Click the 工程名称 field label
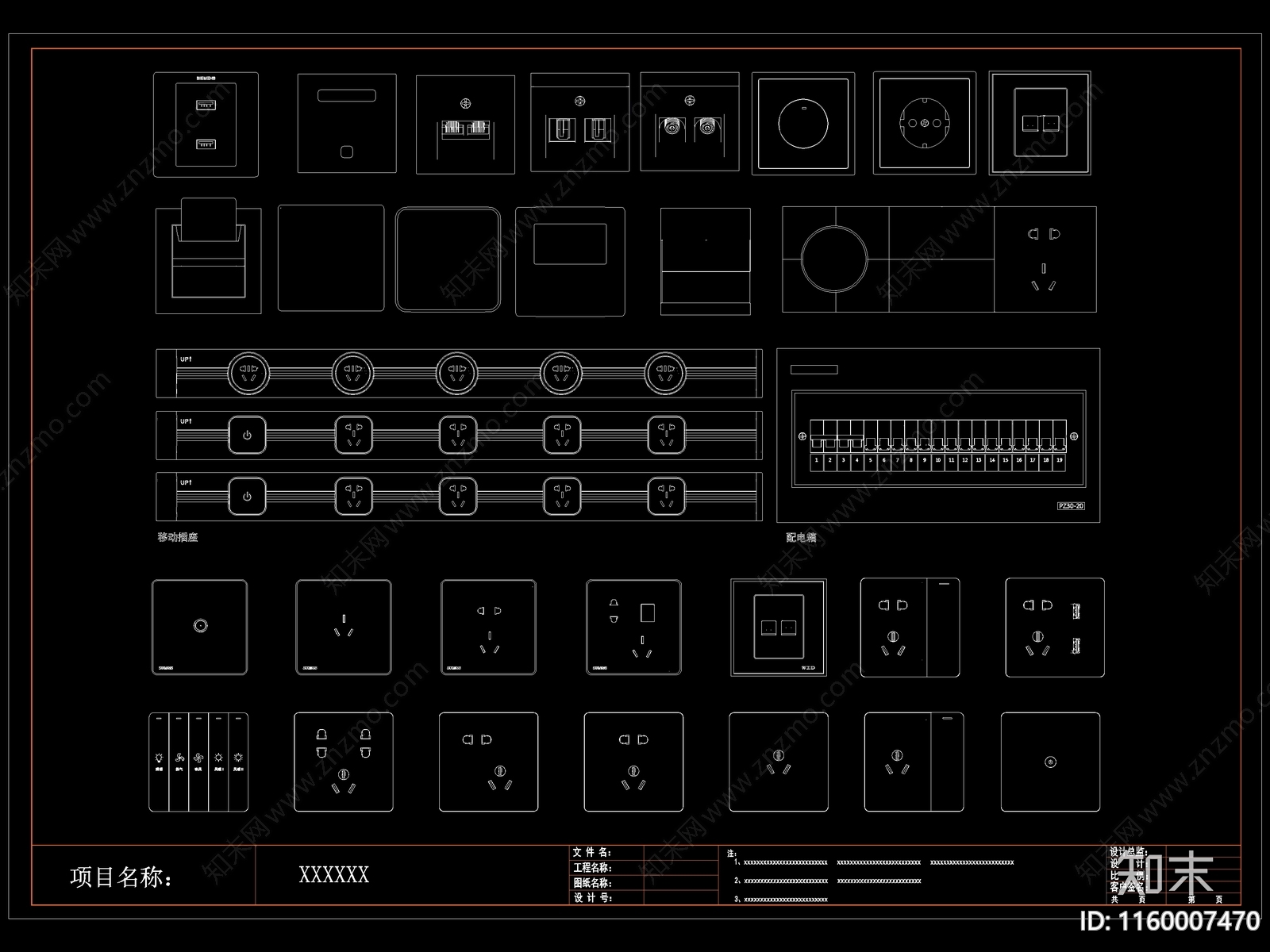Viewport: 1270px width, 952px height. coord(592,868)
